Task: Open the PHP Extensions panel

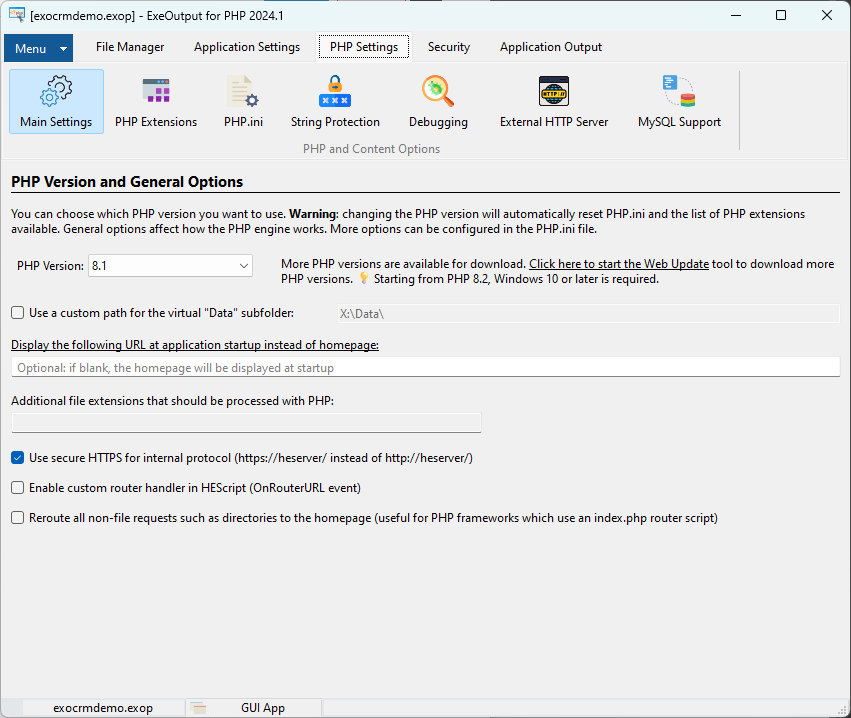Action: click(155, 100)
